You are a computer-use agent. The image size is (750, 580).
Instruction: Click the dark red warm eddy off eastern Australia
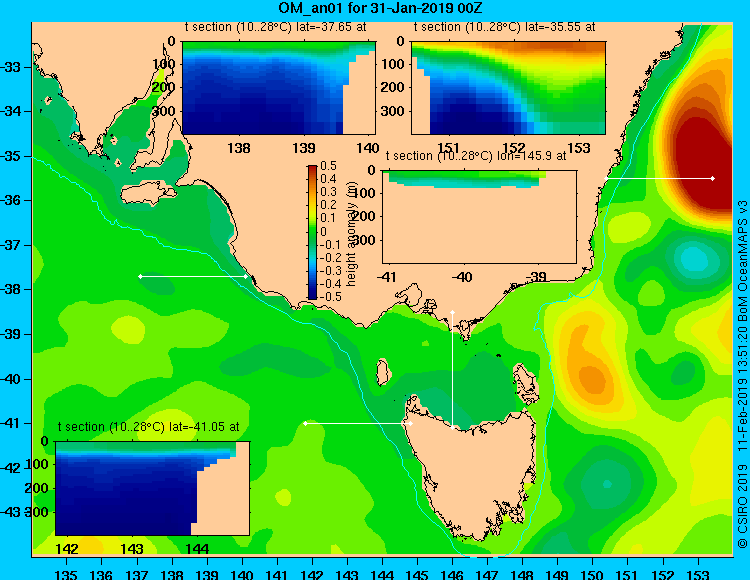coord(703,163)
